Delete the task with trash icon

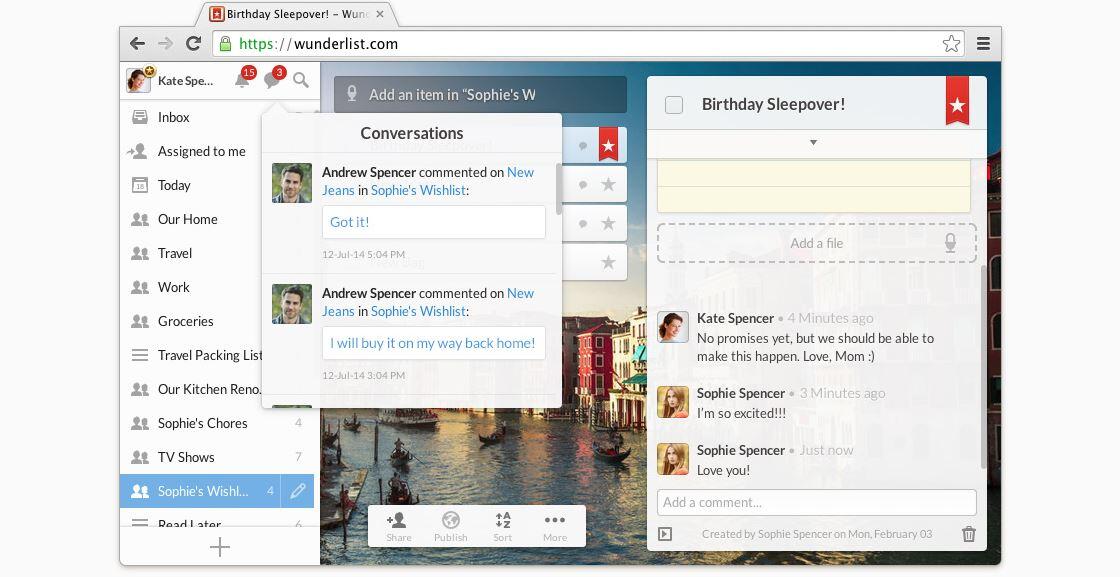(x=969, y=533)
